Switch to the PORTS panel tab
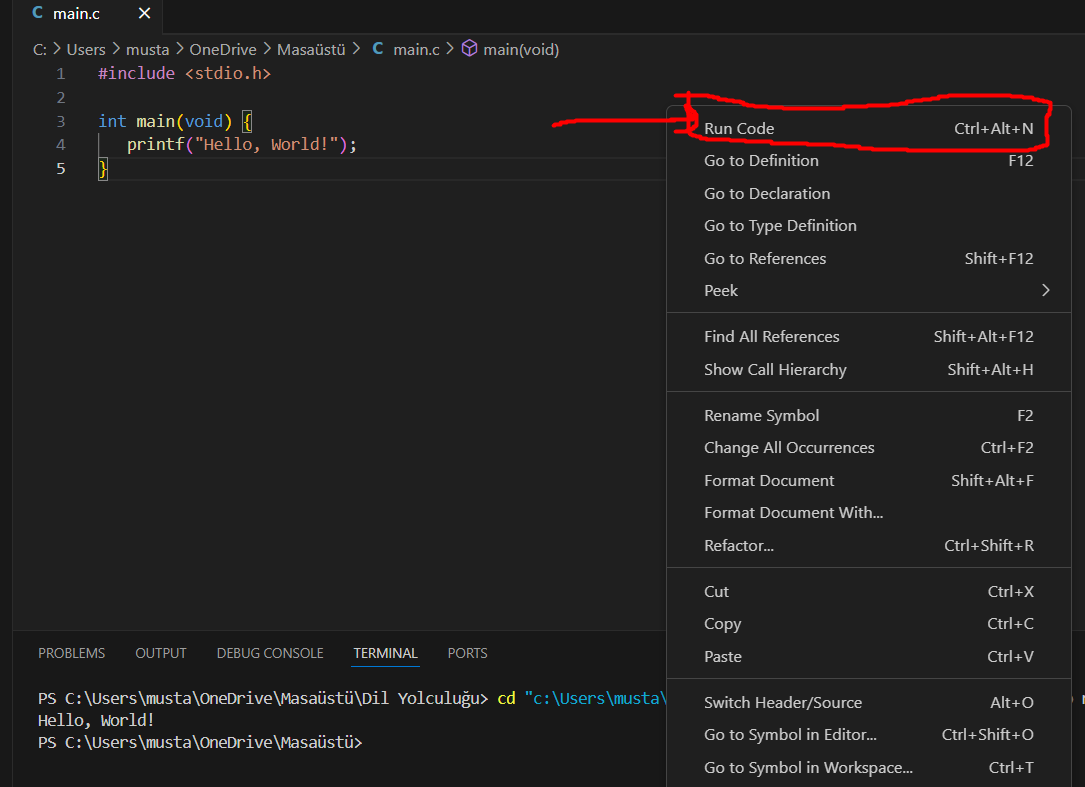Image resolution: width=1085 pixels, height=787 pixels. pos(467,653)
